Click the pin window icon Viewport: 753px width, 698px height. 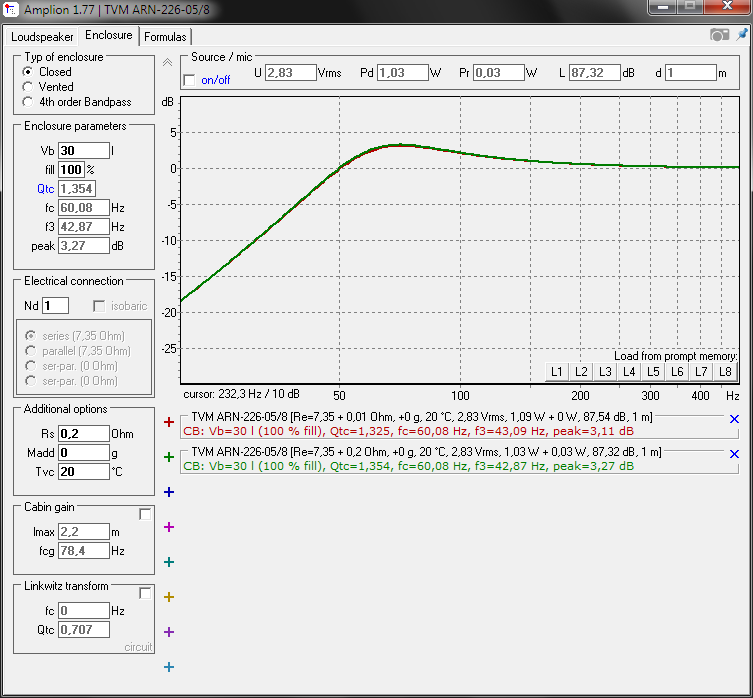pos(742,35)
